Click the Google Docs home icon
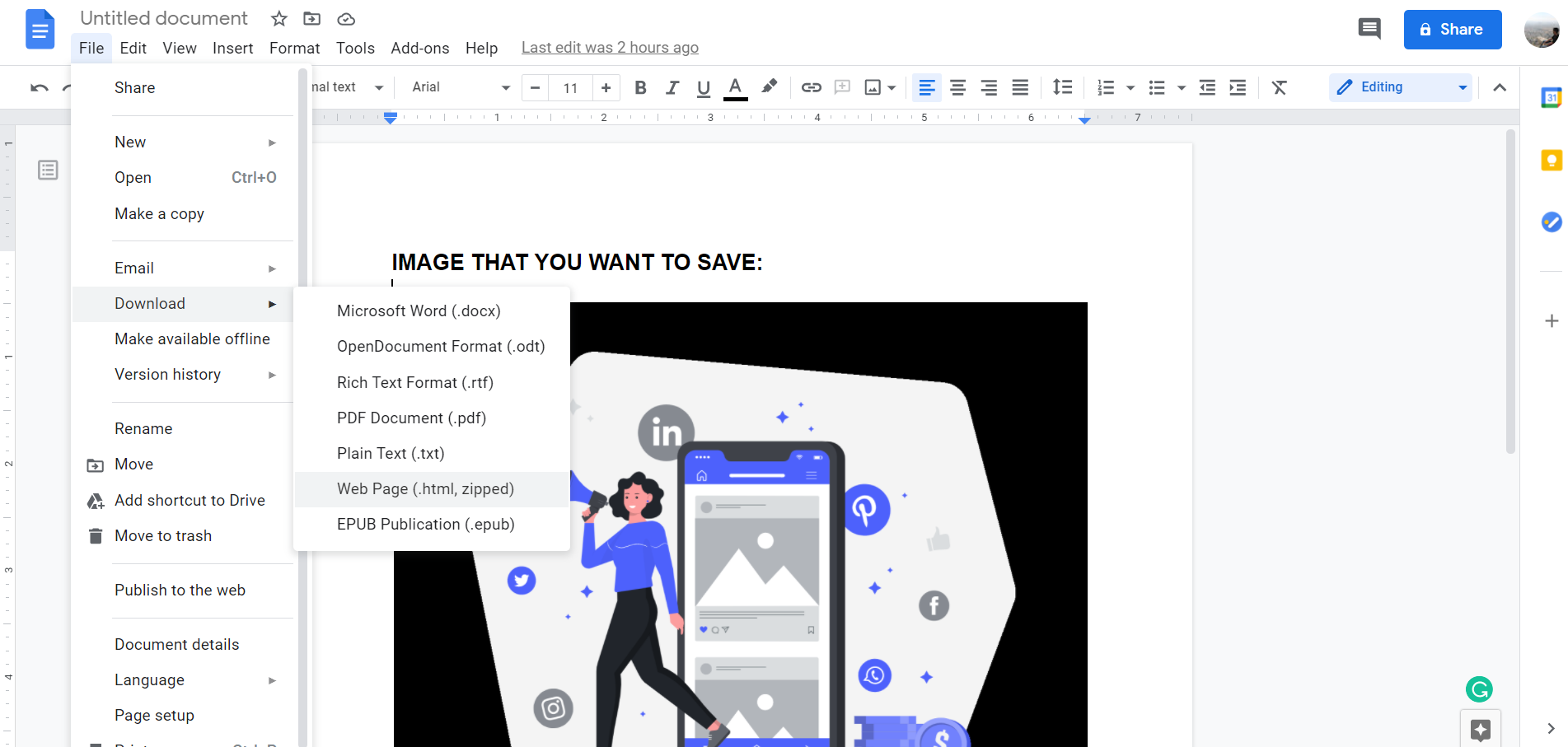 [40, 30]
